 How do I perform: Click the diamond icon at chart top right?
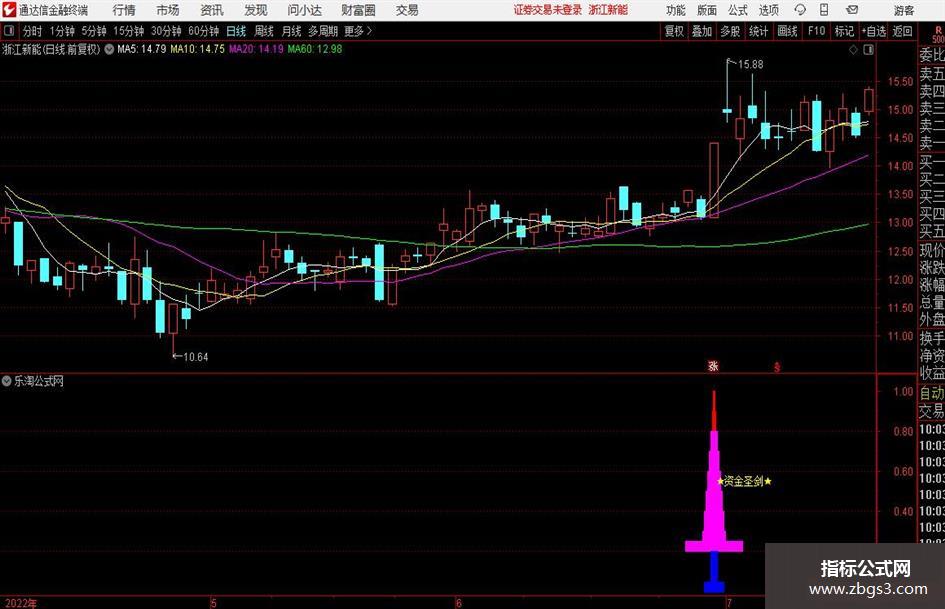pos(853,50)
